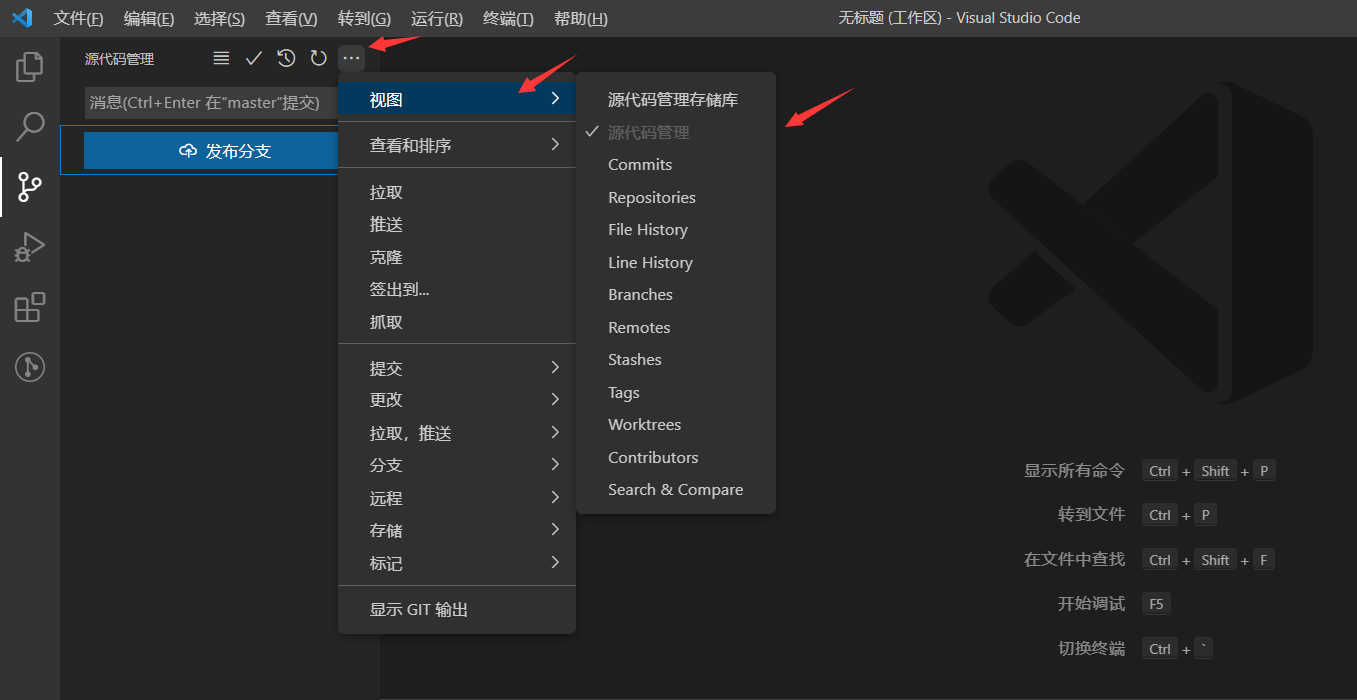The height and width of the screenshot is (700, 1357).
Task: Open Source Control view in activity bar
Action: [x=30, y=187]
